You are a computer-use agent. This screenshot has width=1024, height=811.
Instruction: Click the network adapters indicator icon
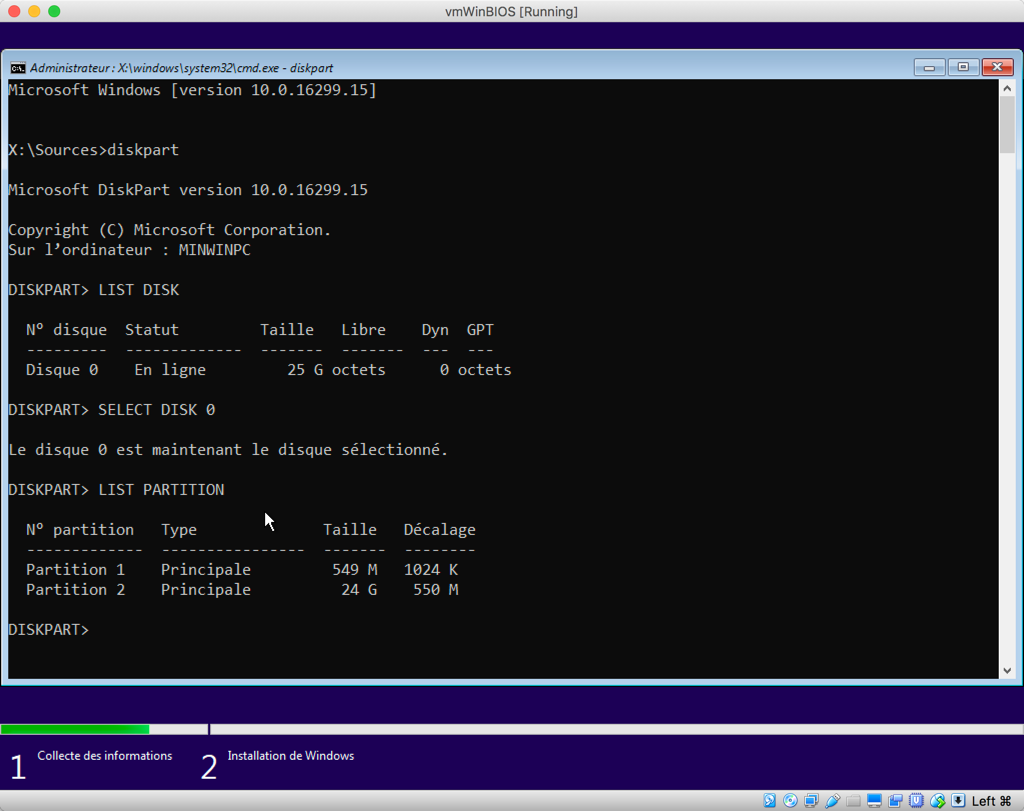(811, 801)
